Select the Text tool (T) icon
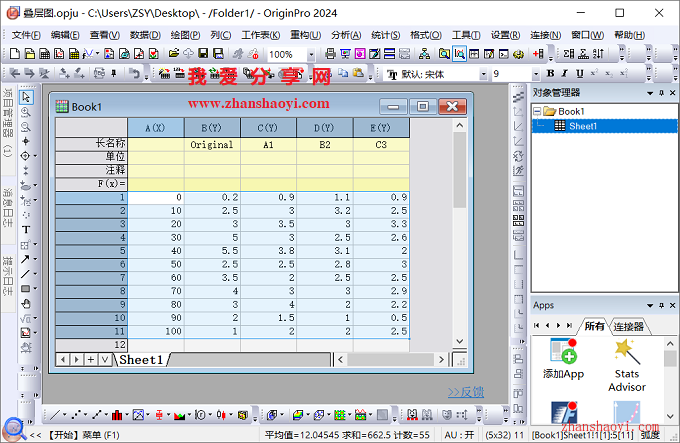The image size is (680, 443). click(26, 229)
